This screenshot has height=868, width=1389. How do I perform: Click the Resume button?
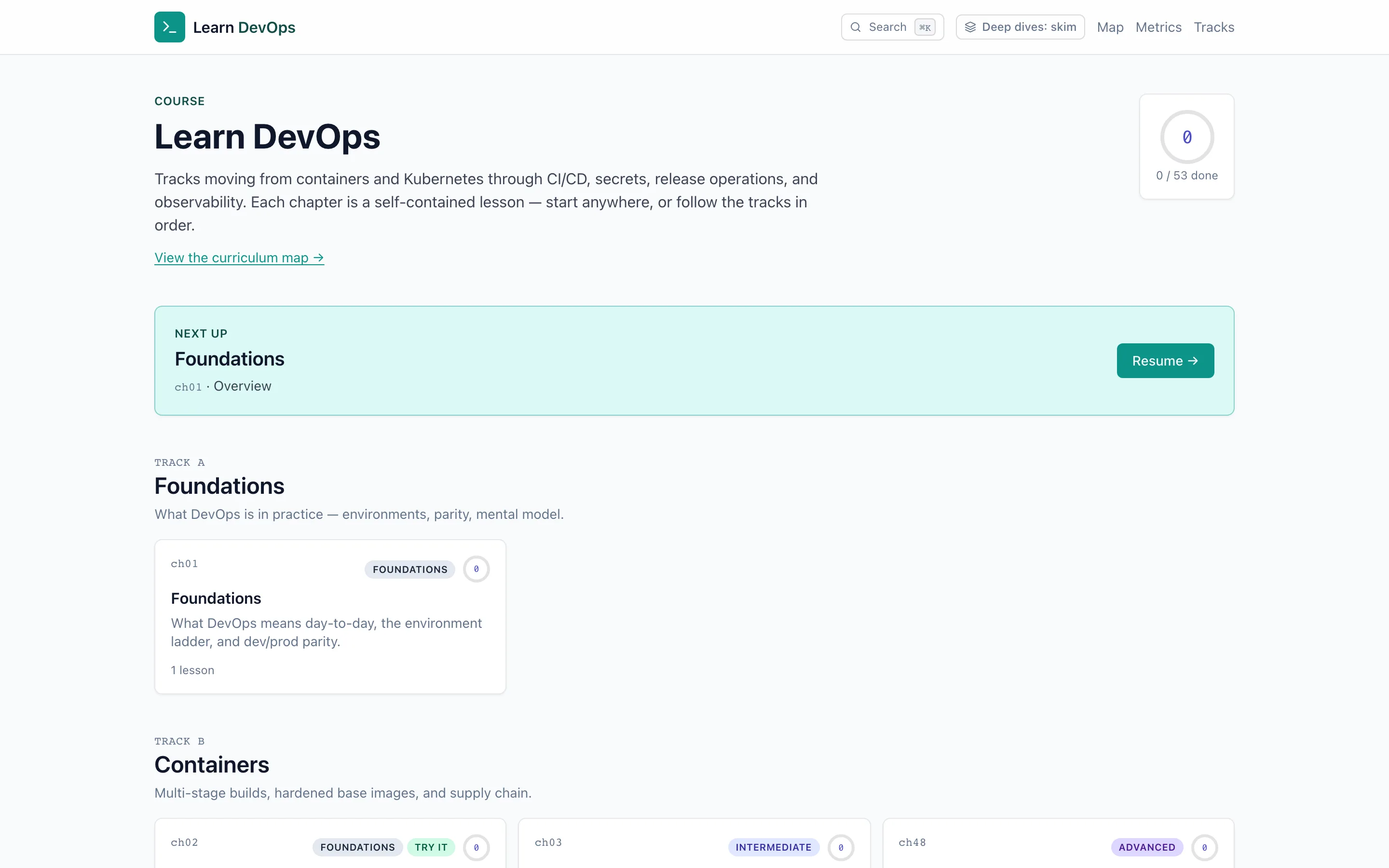[1165, 361]
